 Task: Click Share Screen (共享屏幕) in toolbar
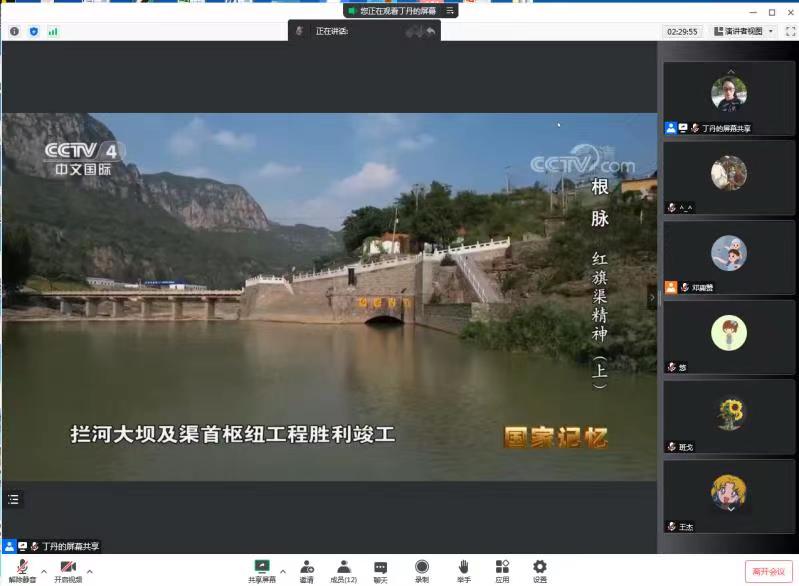click(262, 570)
